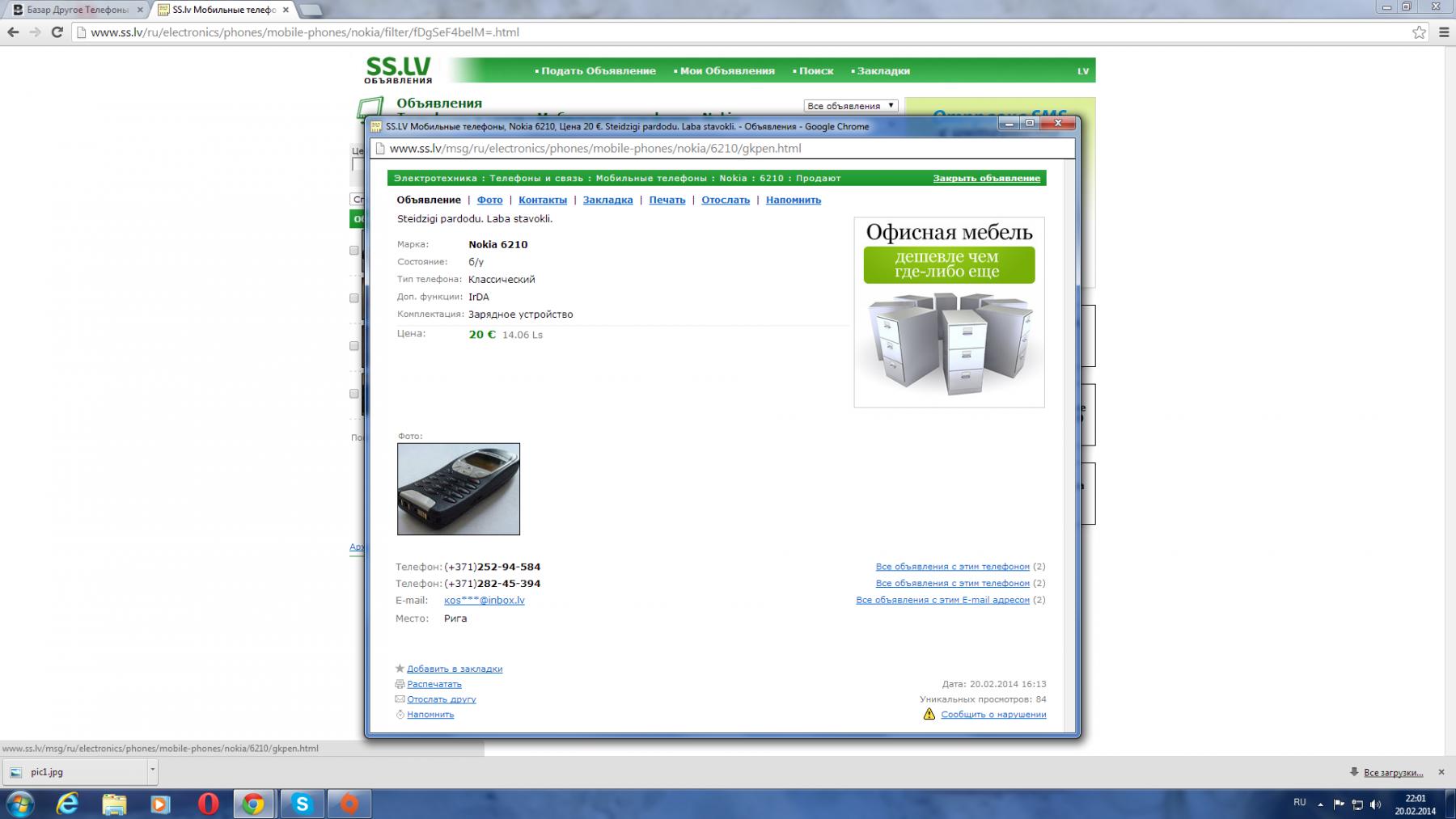Open the Nokia phone photo thumbnail
This screenshot has height=819, width=1456.
[458, 488]
